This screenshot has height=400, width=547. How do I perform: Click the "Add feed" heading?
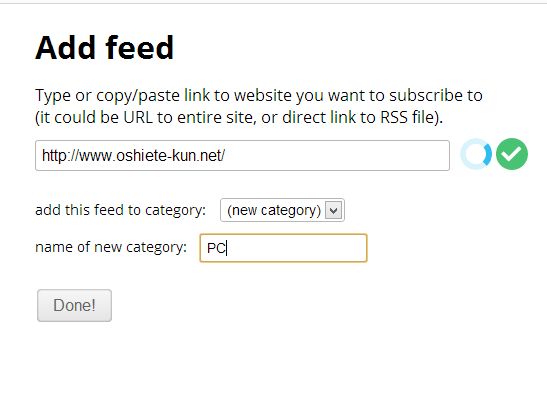pyautogui.click(x=104, y=48)
